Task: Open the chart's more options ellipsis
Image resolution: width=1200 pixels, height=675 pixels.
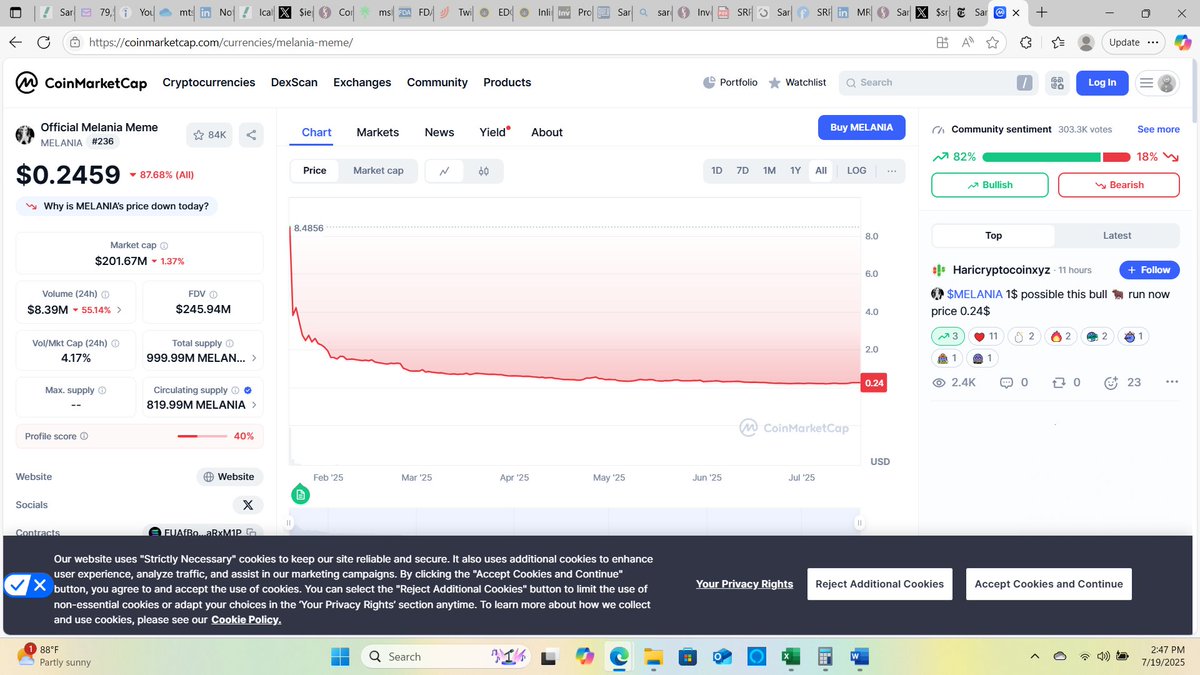Action: tap(891, 171)
